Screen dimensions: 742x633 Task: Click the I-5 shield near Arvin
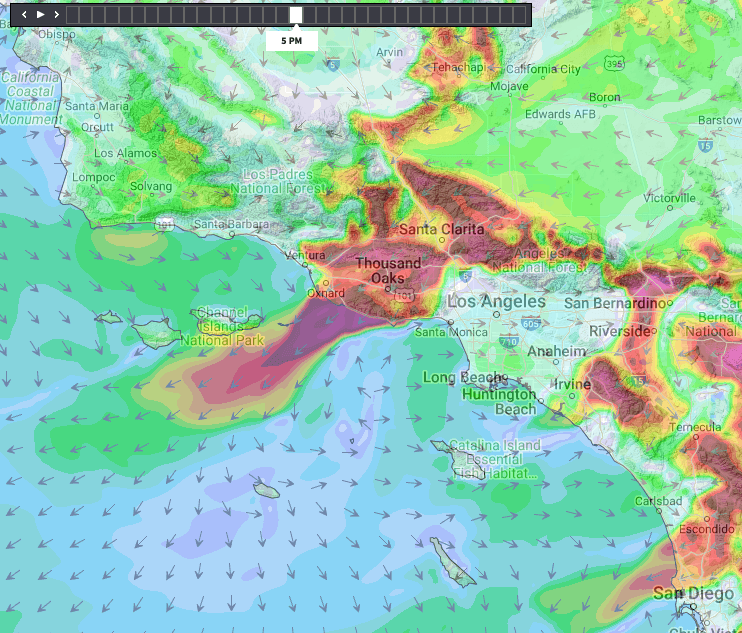click(332, 65)
